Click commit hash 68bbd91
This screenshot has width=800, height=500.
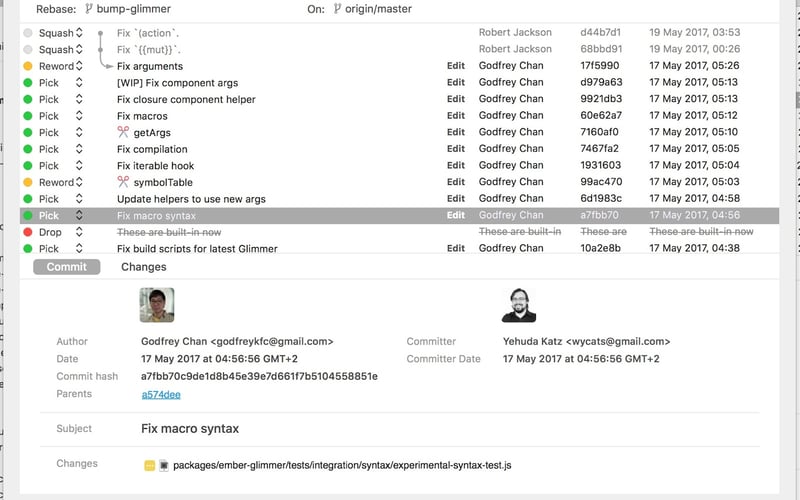pyautogui.click(x=601, y=49)
